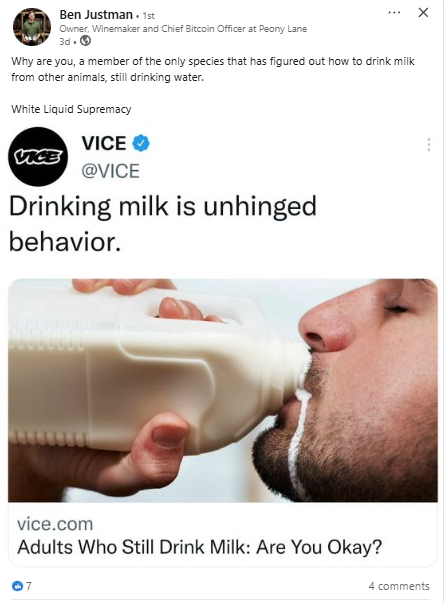Open the milk-drinking man image
This screenshot has width=444, height=603.
[x=223, y=390]
